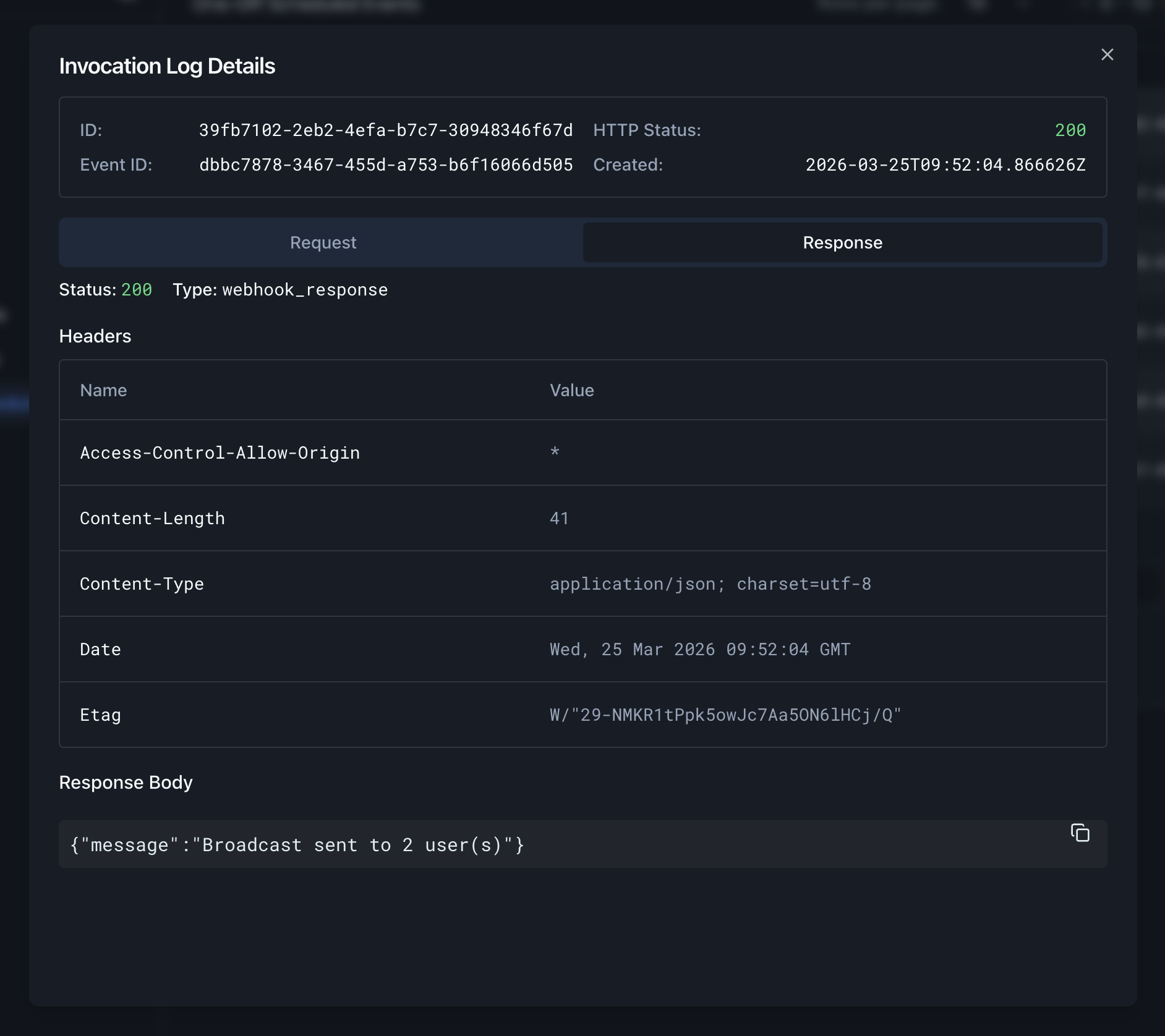The height and width of the screenshot is (1036, 1165).
Task: Click the Created timestamp value
Action: tap(945, 165)
